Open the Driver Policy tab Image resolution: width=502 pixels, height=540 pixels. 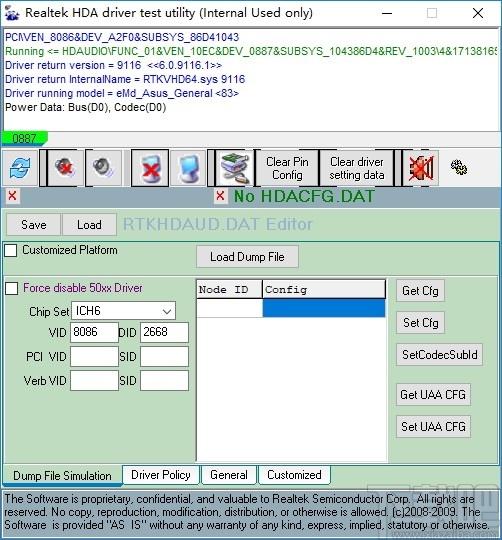(161, 475)
